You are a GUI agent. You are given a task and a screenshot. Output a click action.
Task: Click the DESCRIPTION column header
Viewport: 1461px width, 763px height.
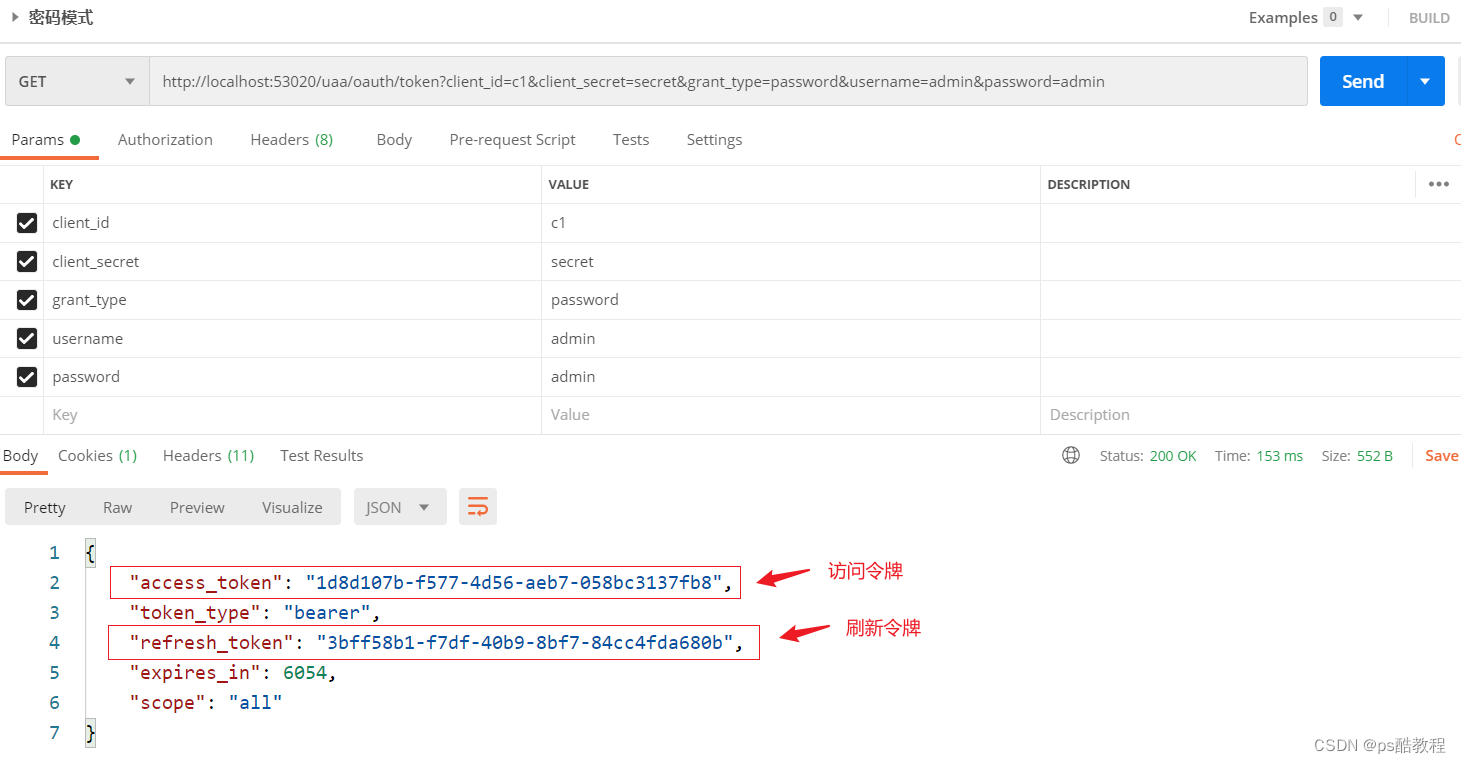pos(1088,185)
